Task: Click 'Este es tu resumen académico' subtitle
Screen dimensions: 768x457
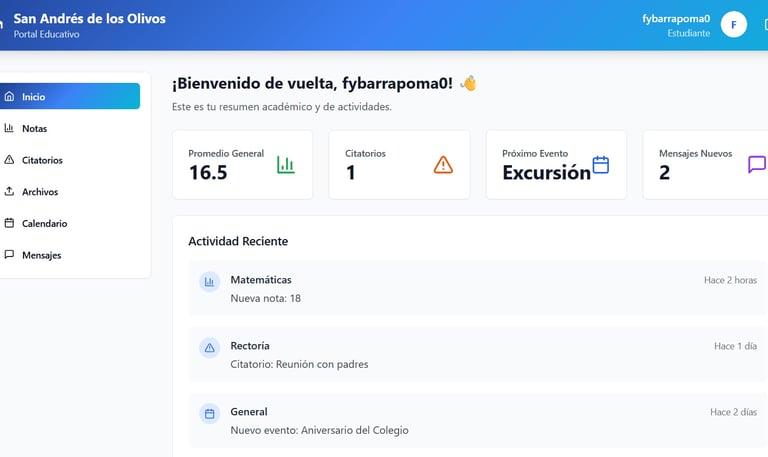Action: (282, 107)
